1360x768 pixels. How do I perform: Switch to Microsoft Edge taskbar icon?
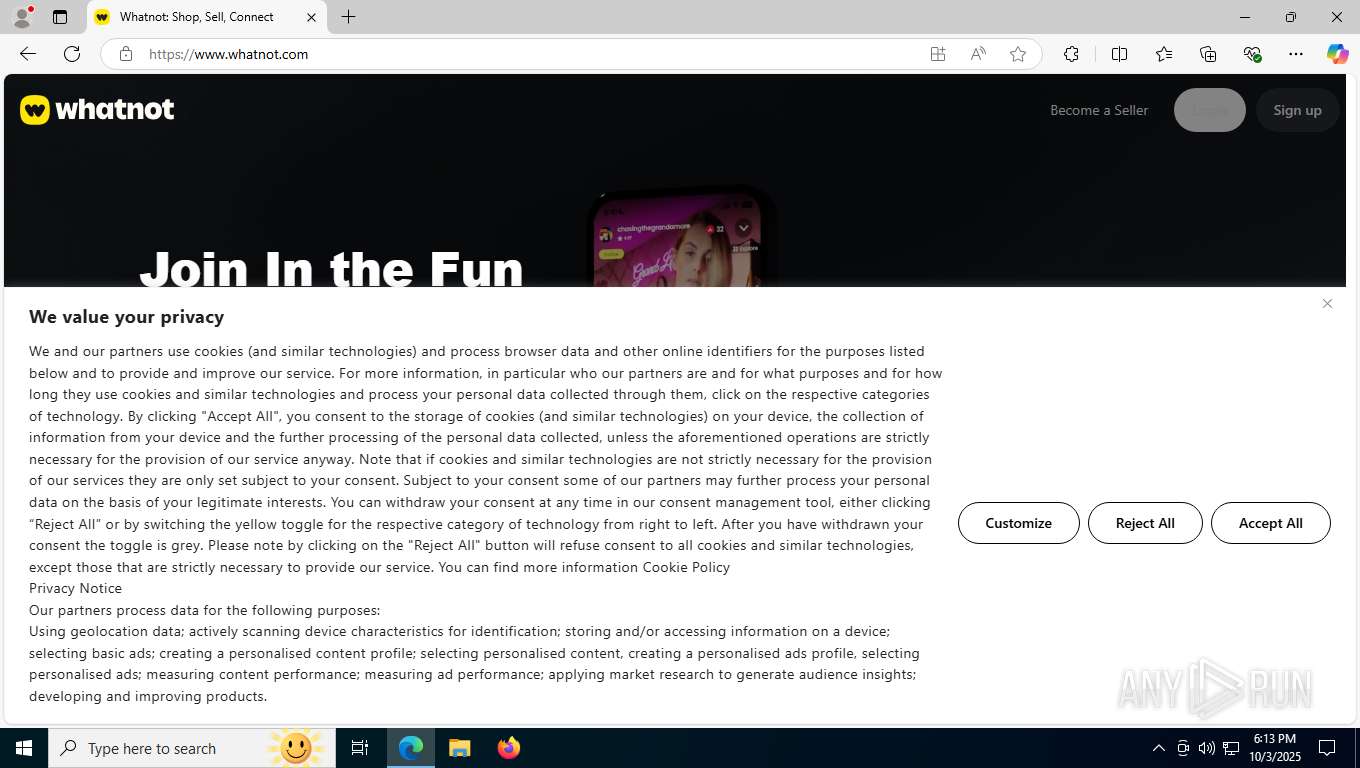(411, 748)
